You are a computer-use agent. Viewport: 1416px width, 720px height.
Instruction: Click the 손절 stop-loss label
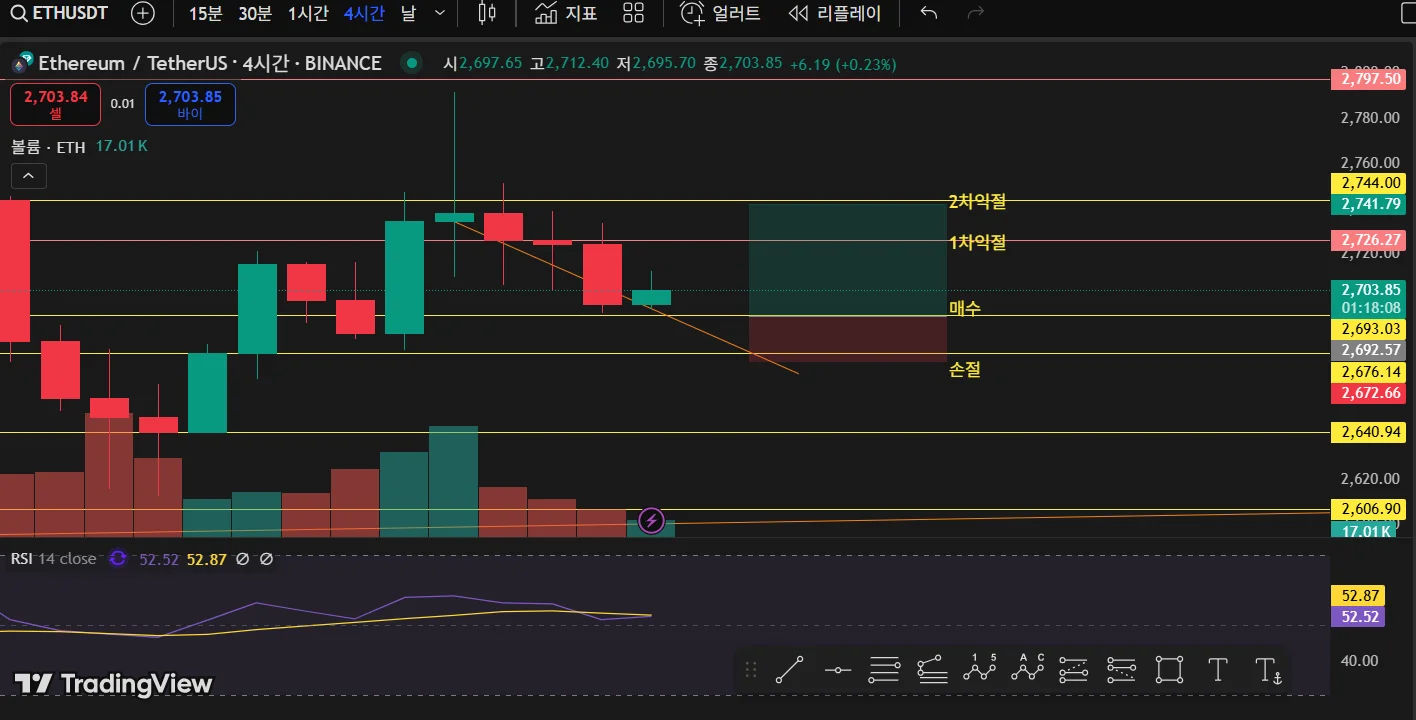click(965, 370)
